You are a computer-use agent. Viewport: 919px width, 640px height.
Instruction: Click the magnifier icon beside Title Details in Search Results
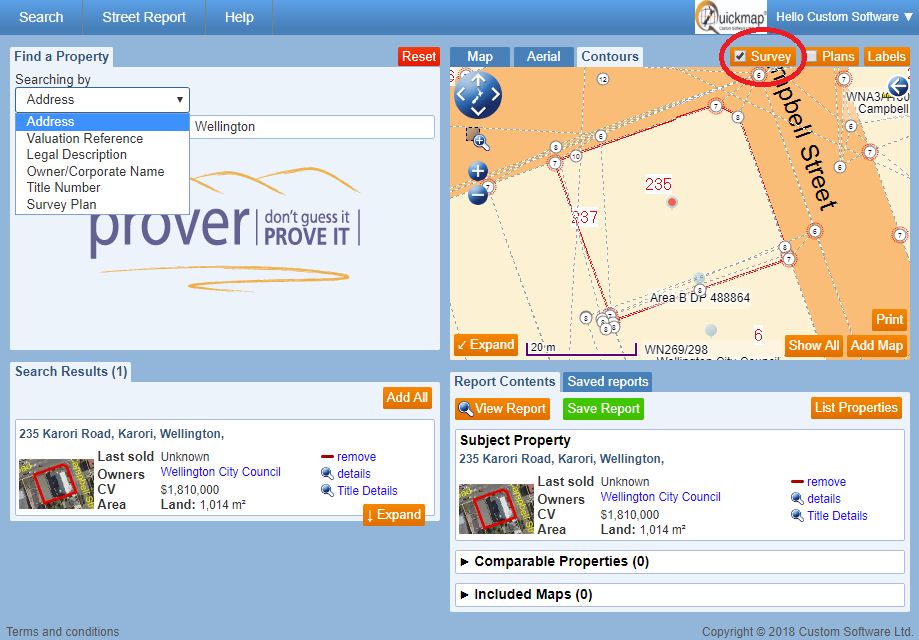pyautogui.click(x=327, y=491)
